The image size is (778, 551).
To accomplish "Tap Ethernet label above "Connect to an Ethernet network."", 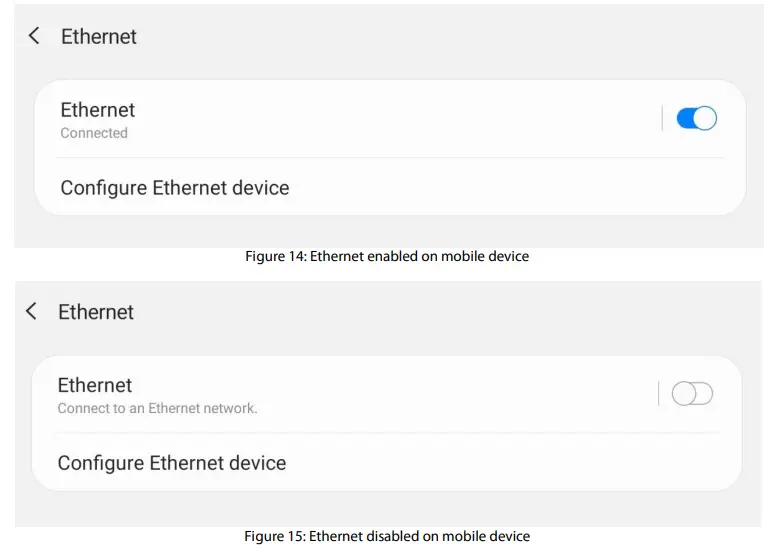I will click(x=95, y=385).
